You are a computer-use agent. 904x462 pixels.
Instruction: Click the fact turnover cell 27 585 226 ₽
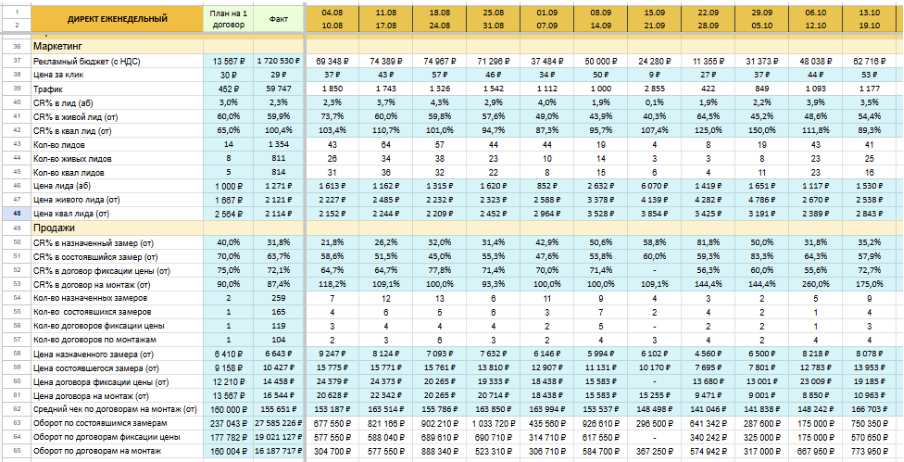point(278,423)
